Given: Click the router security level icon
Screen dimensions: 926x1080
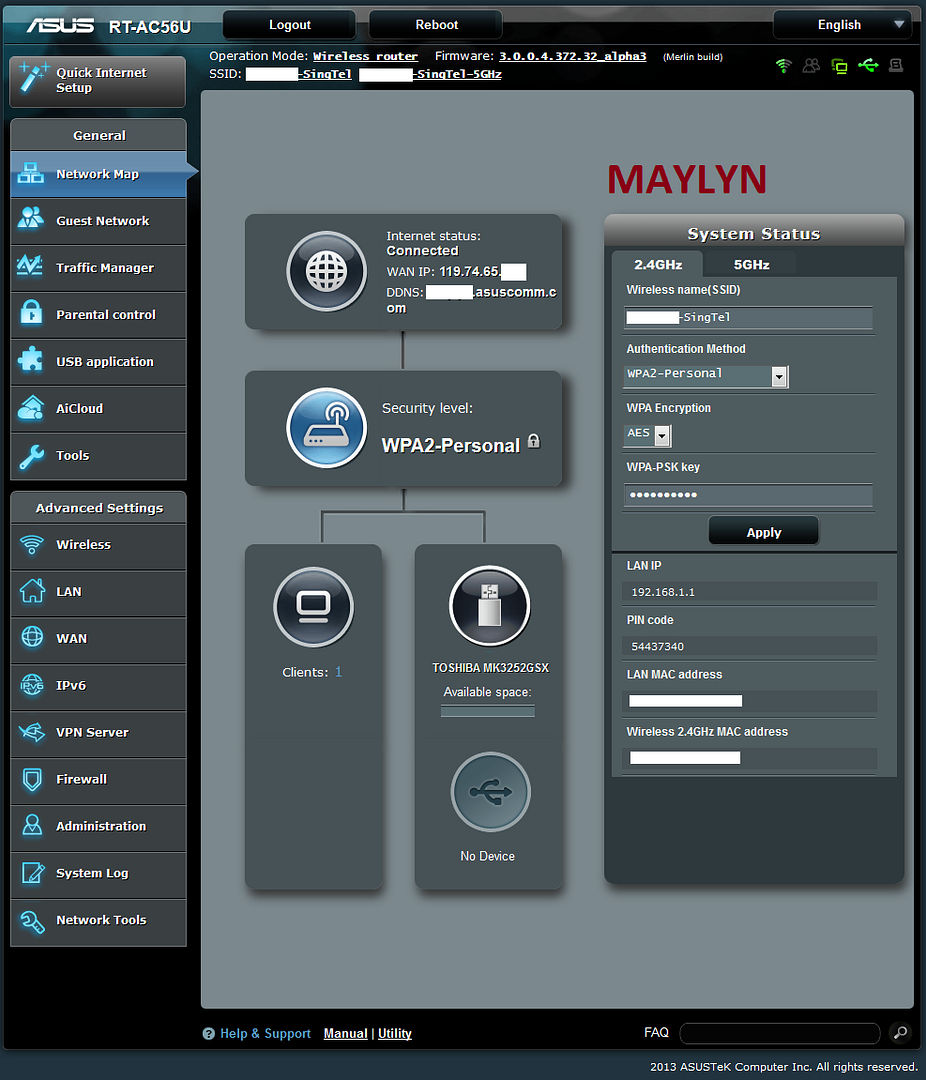Looking at the screenshot, I should (x=326, y=428).
